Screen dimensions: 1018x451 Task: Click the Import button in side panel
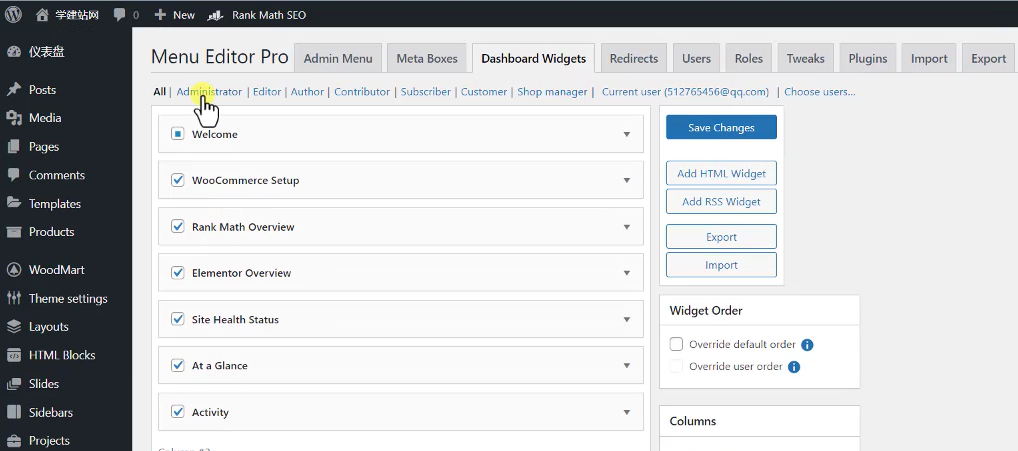click(x=721, y=265)
